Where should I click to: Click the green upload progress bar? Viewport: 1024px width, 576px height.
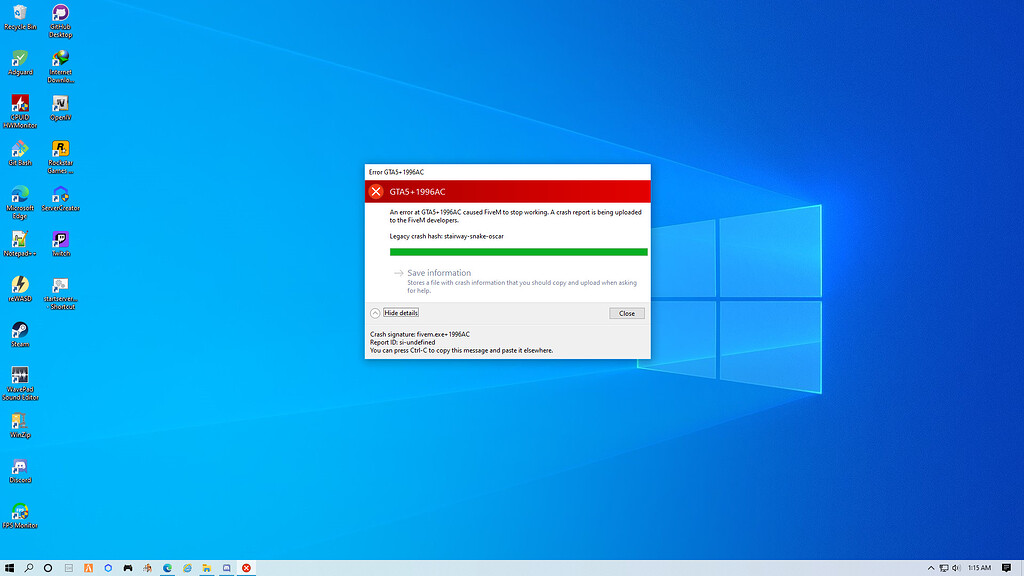coord(518,251)
